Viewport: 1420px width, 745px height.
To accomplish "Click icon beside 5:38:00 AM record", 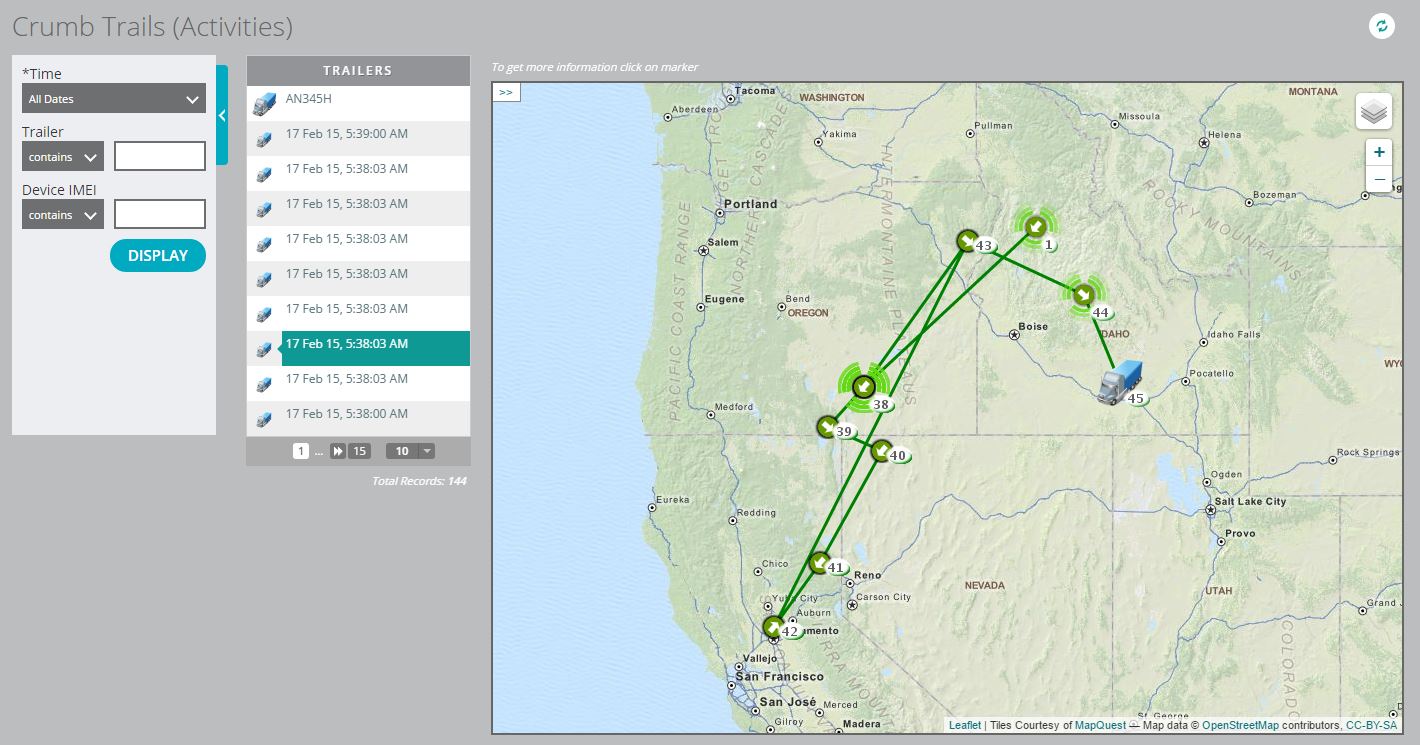I will (264, 420).
